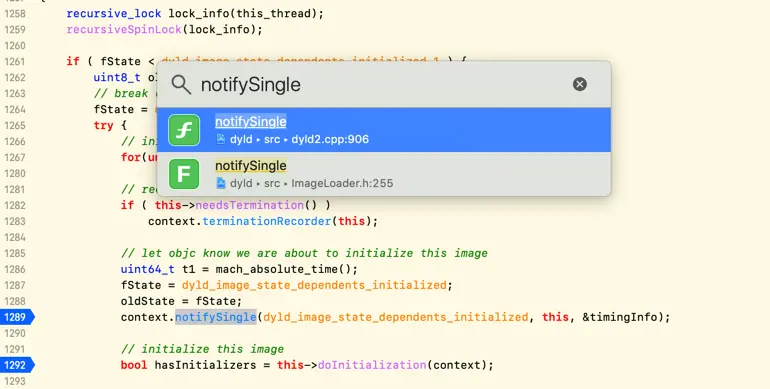Viewport: 770px width, 389px height.
Task: Toggle breakpoint on line 1289
Action: tap(16, 317)
